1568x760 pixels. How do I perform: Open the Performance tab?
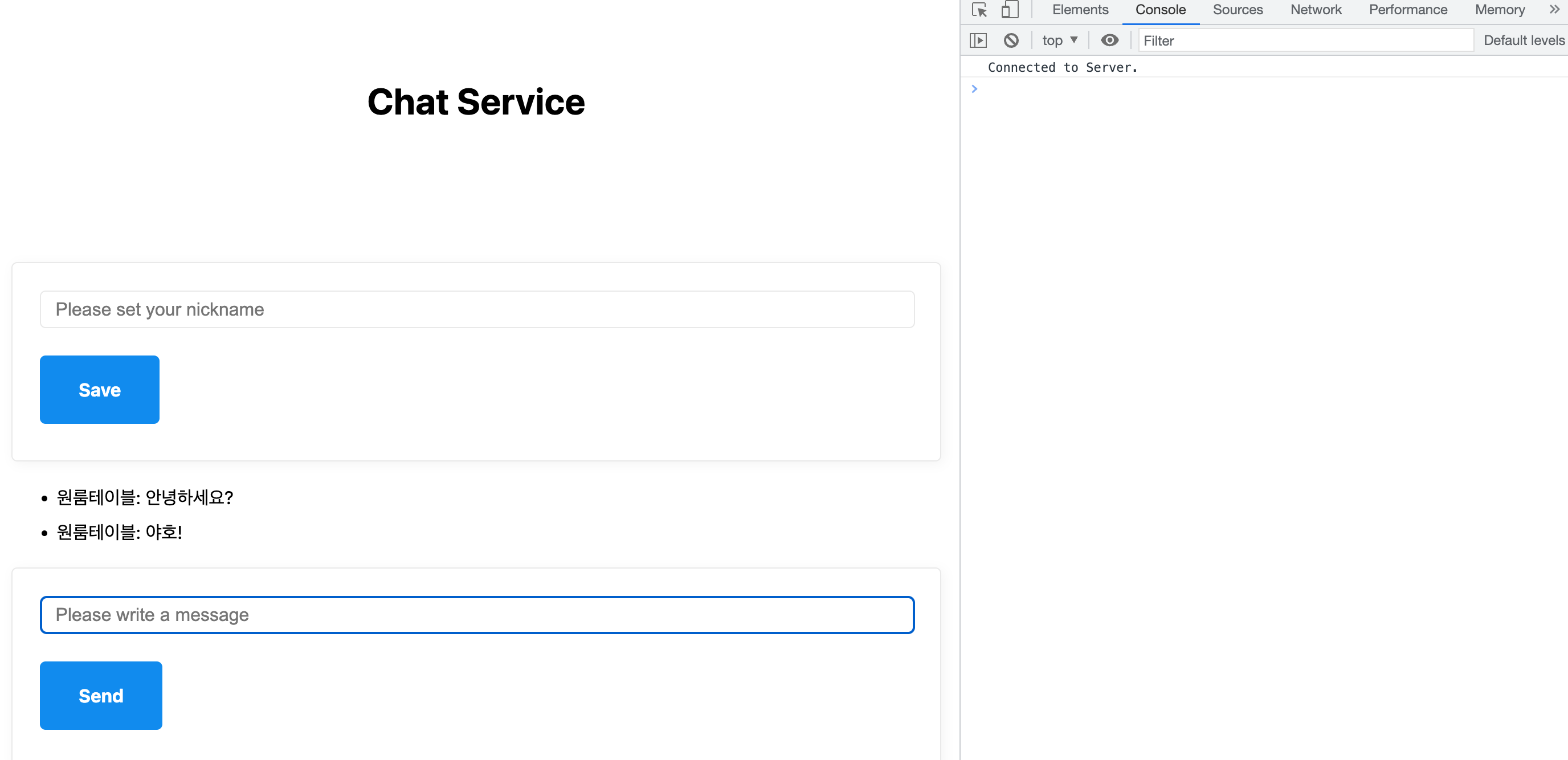click(1407, 10)
